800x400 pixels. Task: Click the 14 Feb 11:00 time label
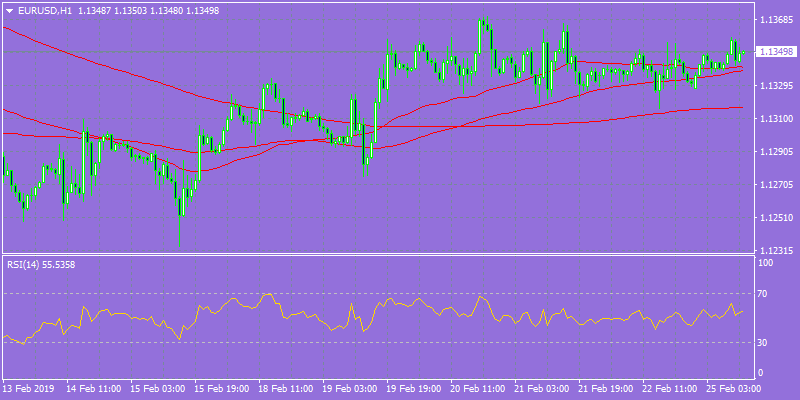coord(94,389)
